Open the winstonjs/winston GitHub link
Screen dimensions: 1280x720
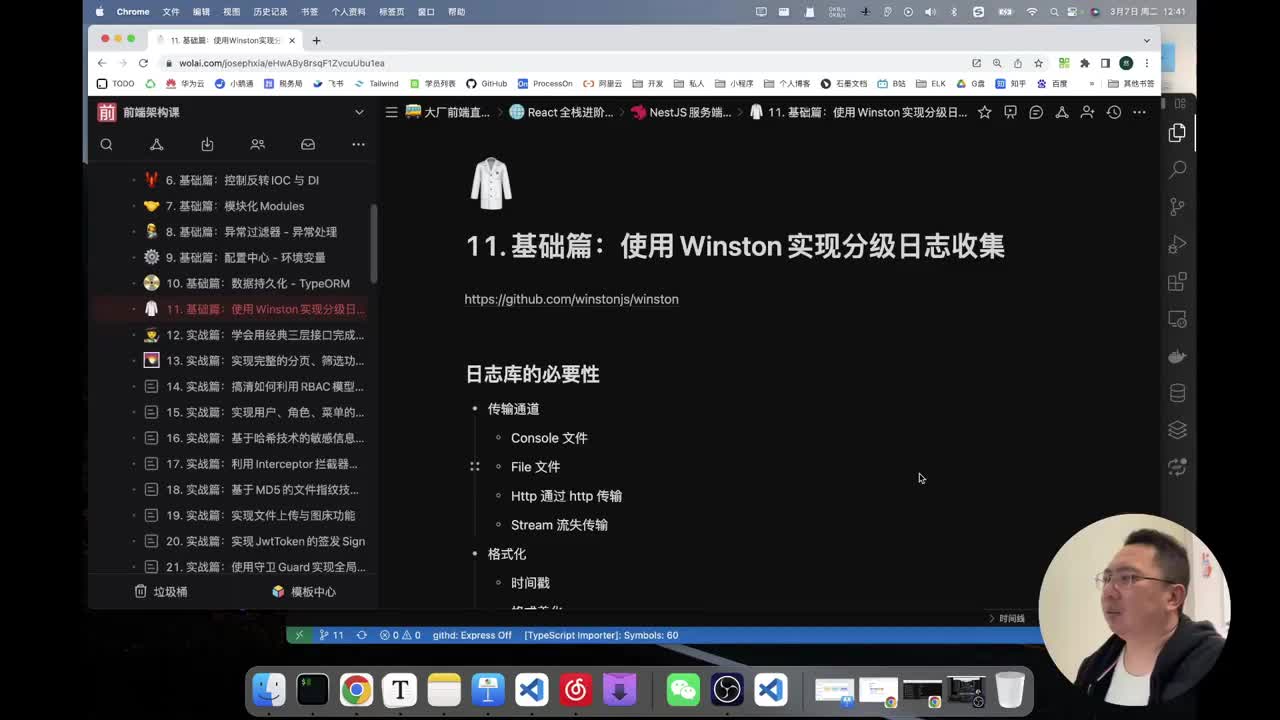(571, 299)
